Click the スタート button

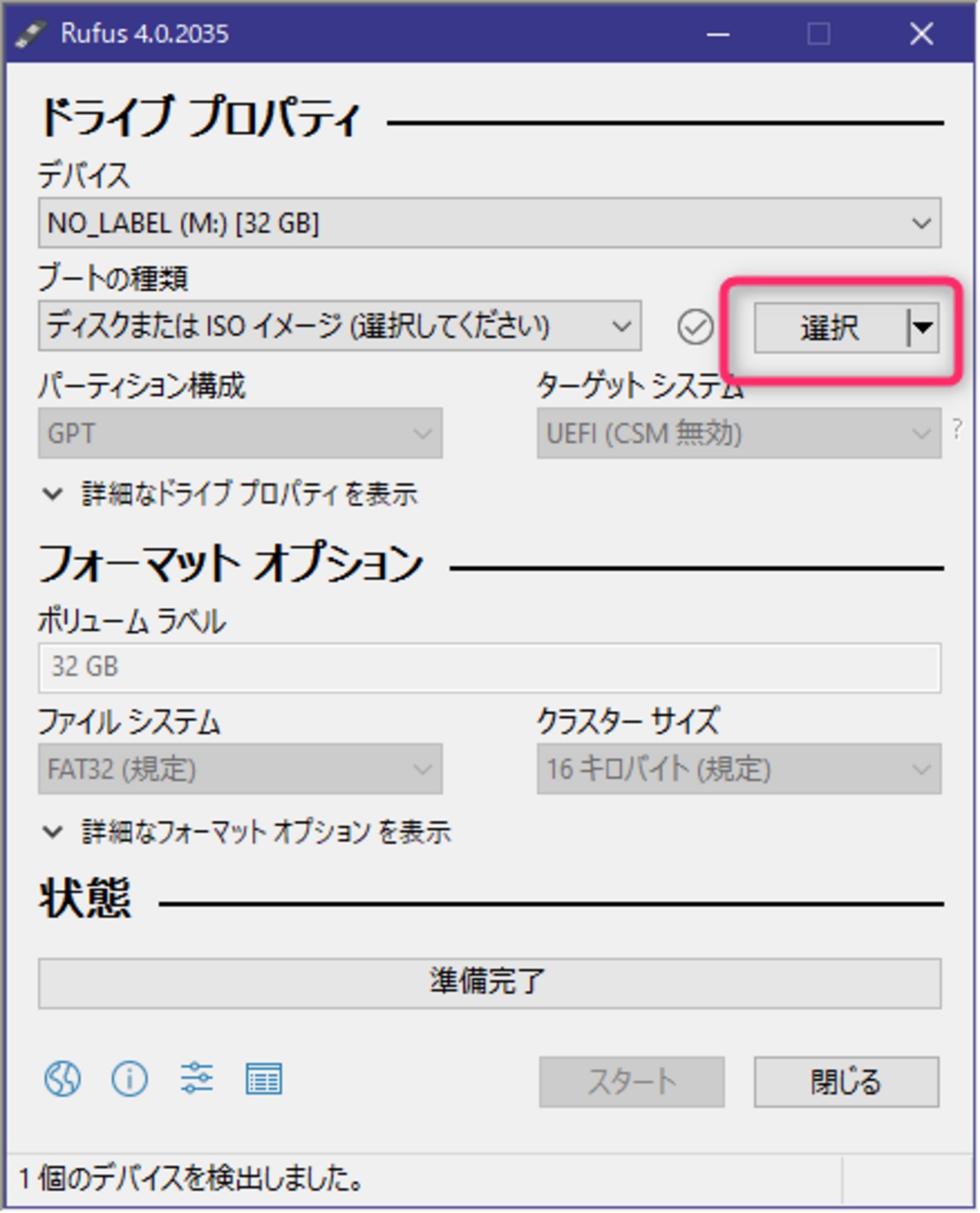632,1082
